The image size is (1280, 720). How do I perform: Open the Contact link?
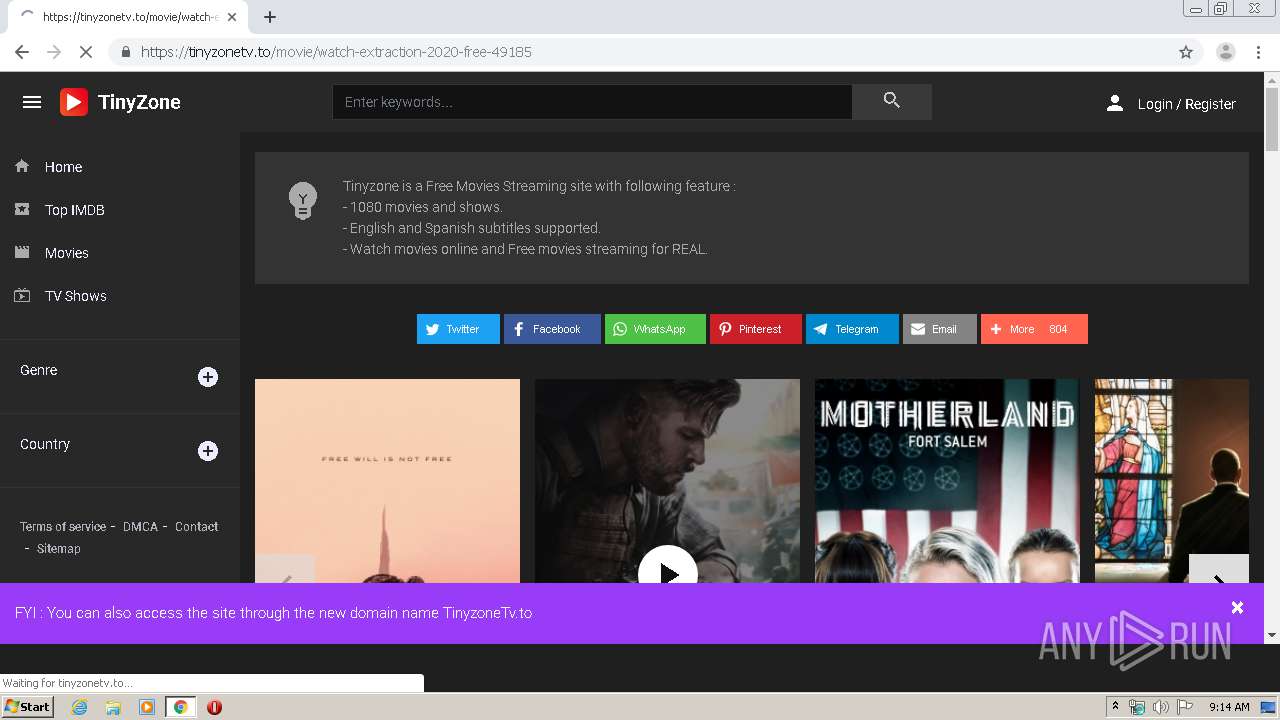(196, 526)
